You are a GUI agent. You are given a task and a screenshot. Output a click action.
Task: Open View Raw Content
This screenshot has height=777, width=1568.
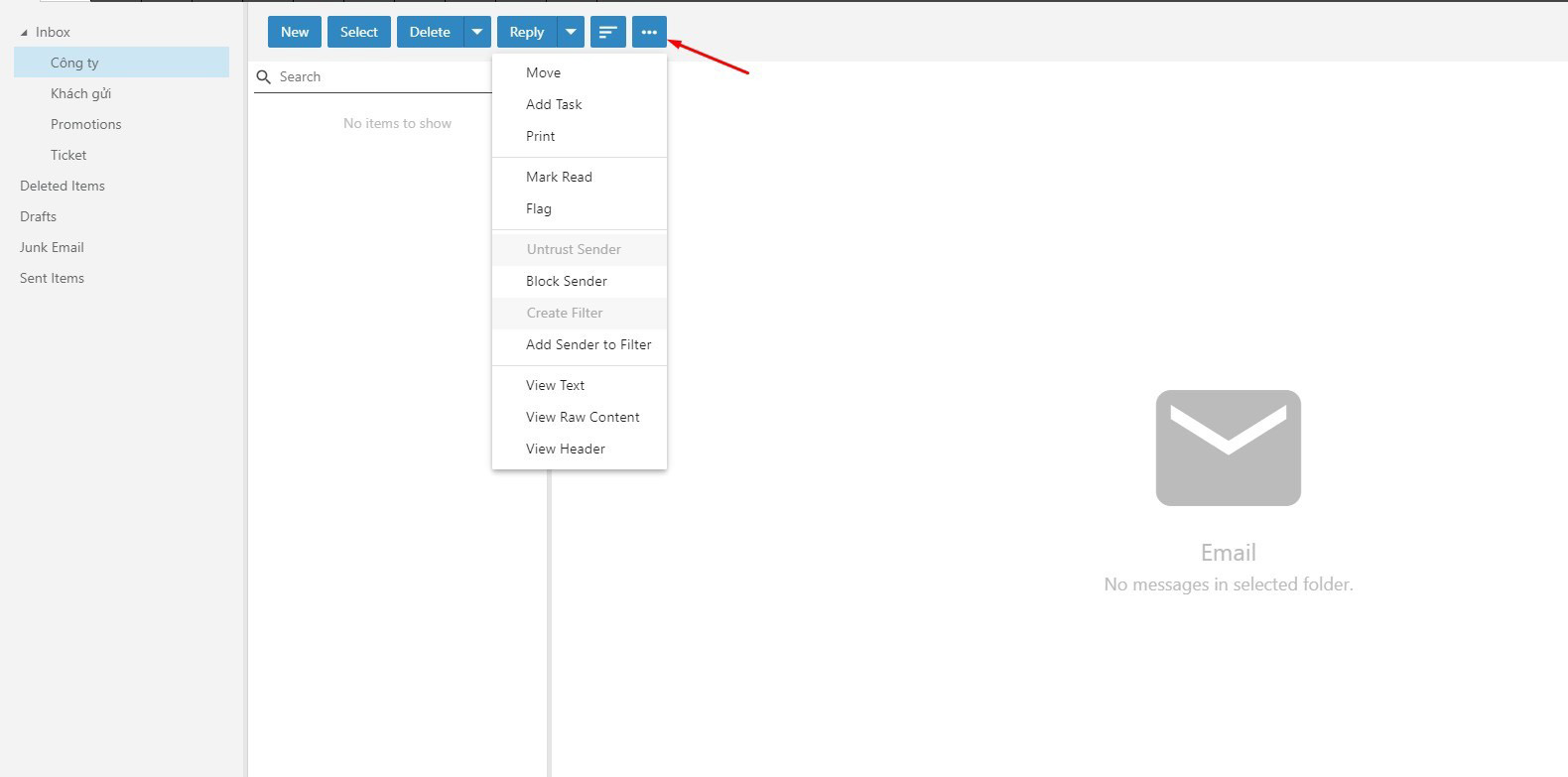[583, 417]
